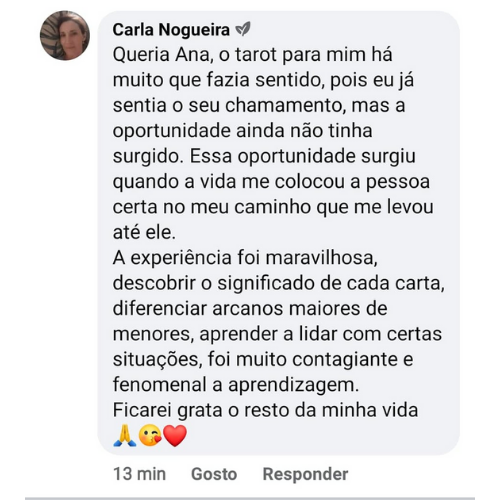Like the comment with Gosto
Screen dimensions: 500x500
coord(214,474)
